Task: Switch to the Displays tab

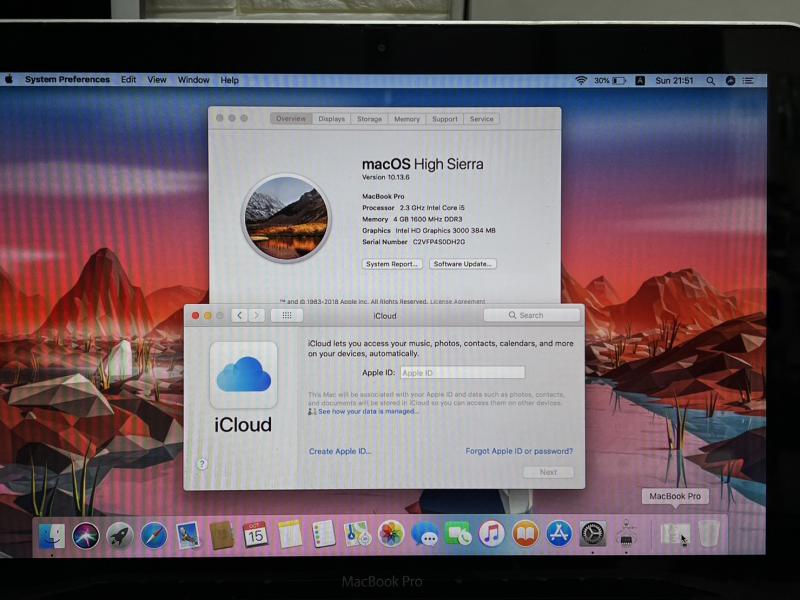Action: (x=331, y=119)
